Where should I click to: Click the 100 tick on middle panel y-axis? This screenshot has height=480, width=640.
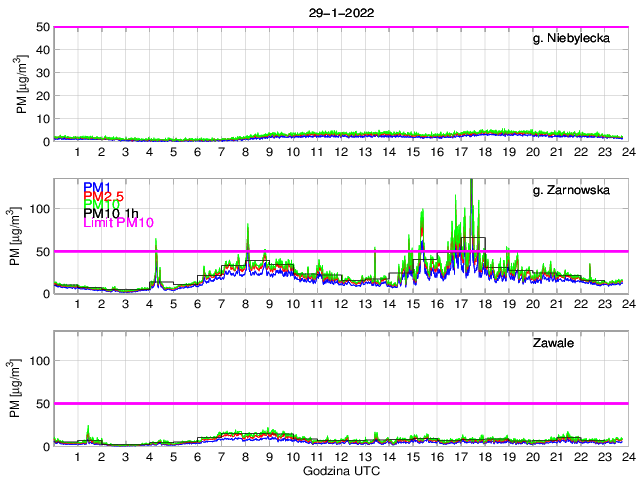point(39,209)
